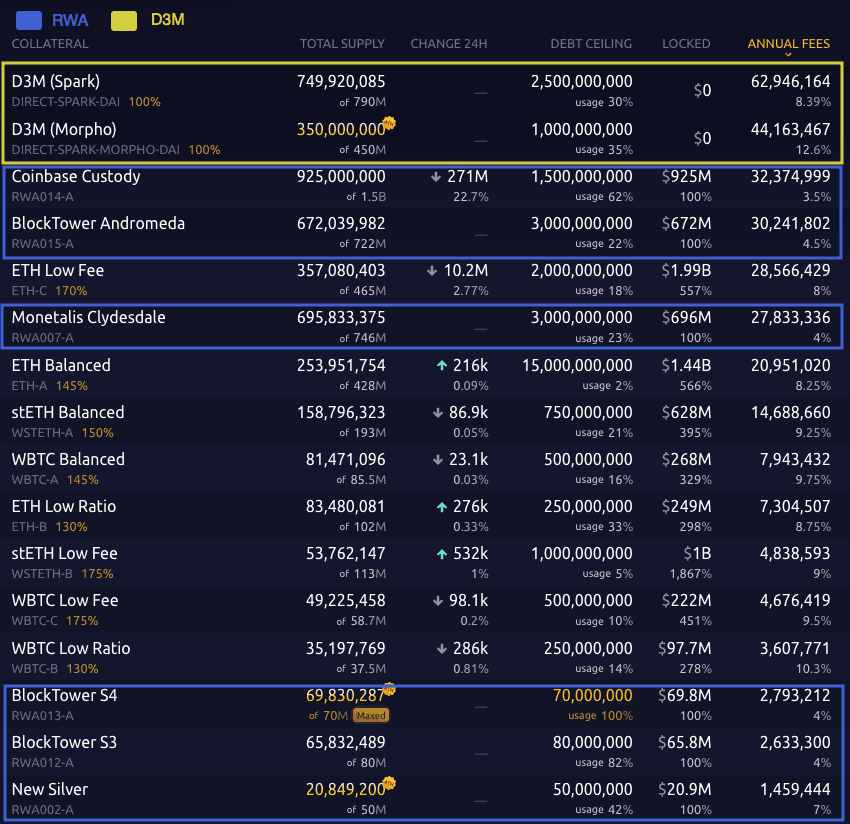
Task: Sort by the Change 24H column header
Action: [x=449, y=44]
